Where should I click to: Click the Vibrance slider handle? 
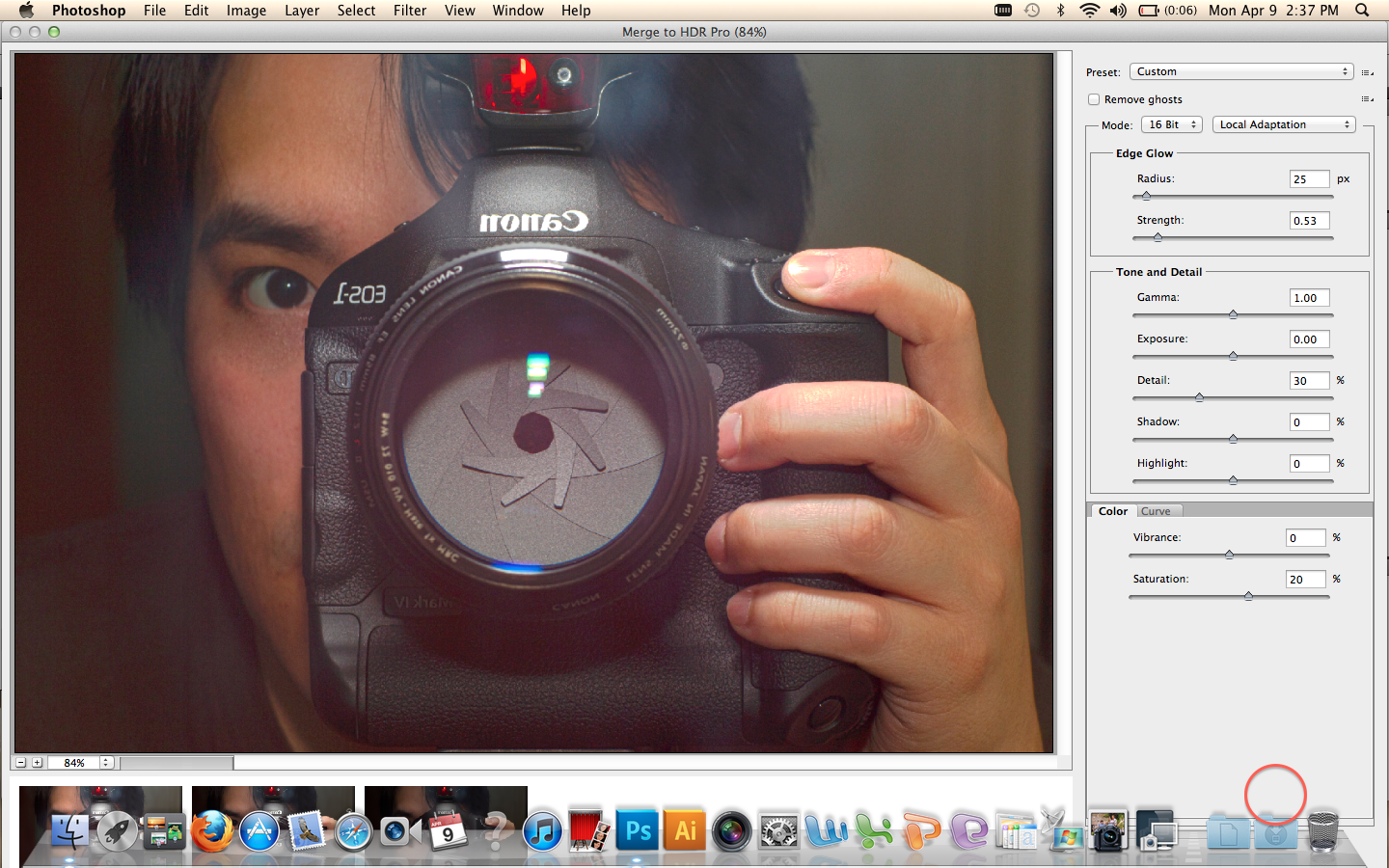[1229, 555]
